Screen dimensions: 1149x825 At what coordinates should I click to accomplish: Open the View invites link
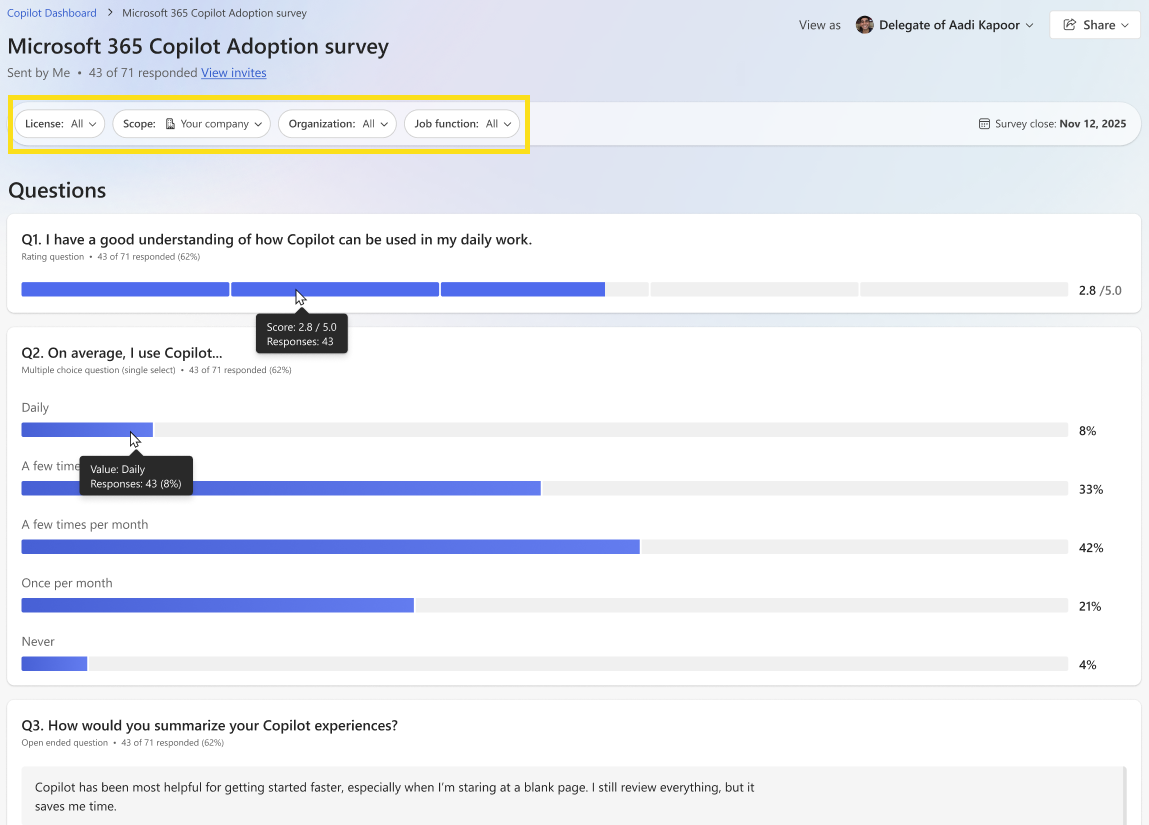pos(234,73)
